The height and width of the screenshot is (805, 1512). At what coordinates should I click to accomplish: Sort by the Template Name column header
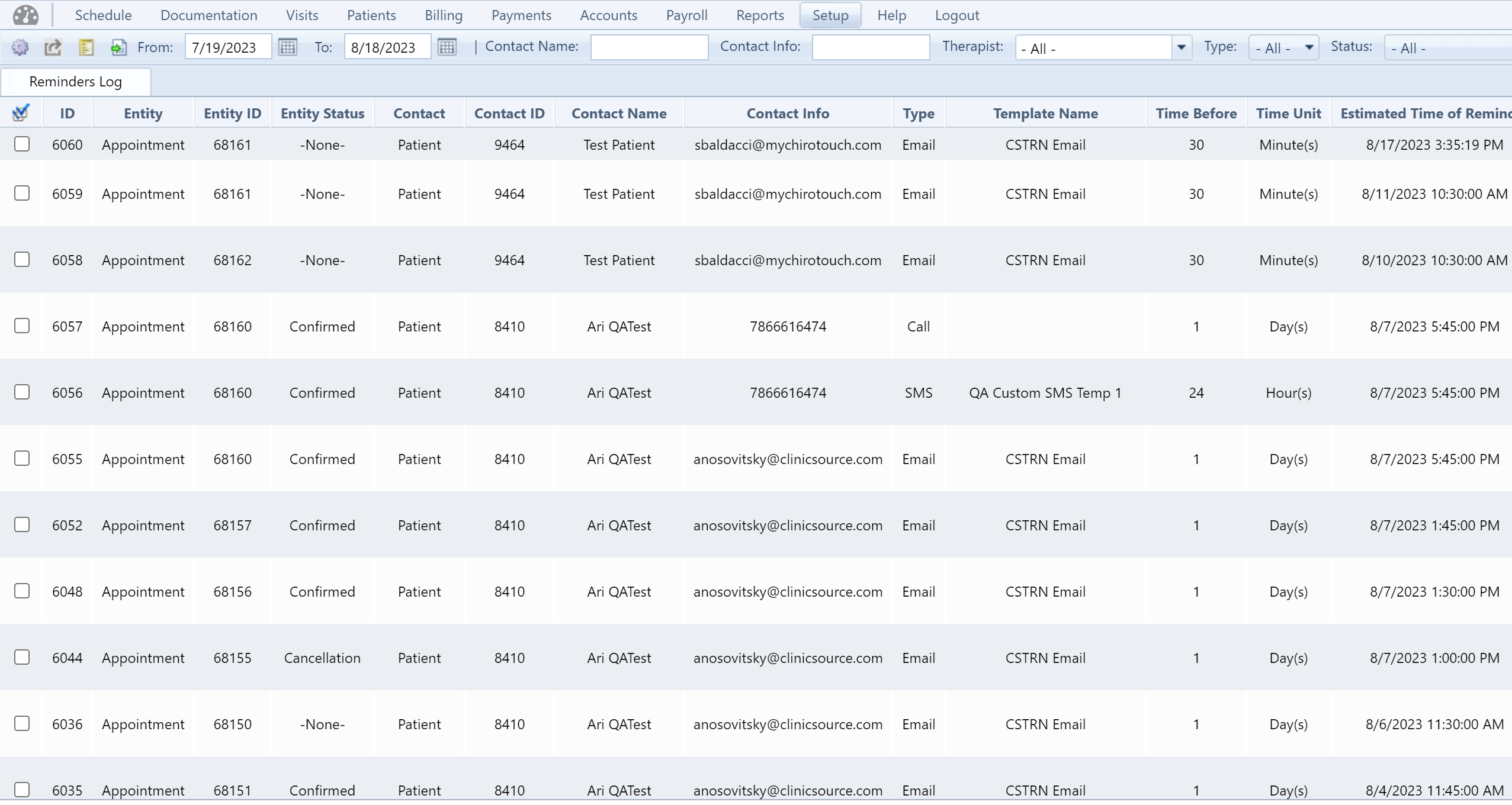pyautogui.click(x=1045, y=113)
